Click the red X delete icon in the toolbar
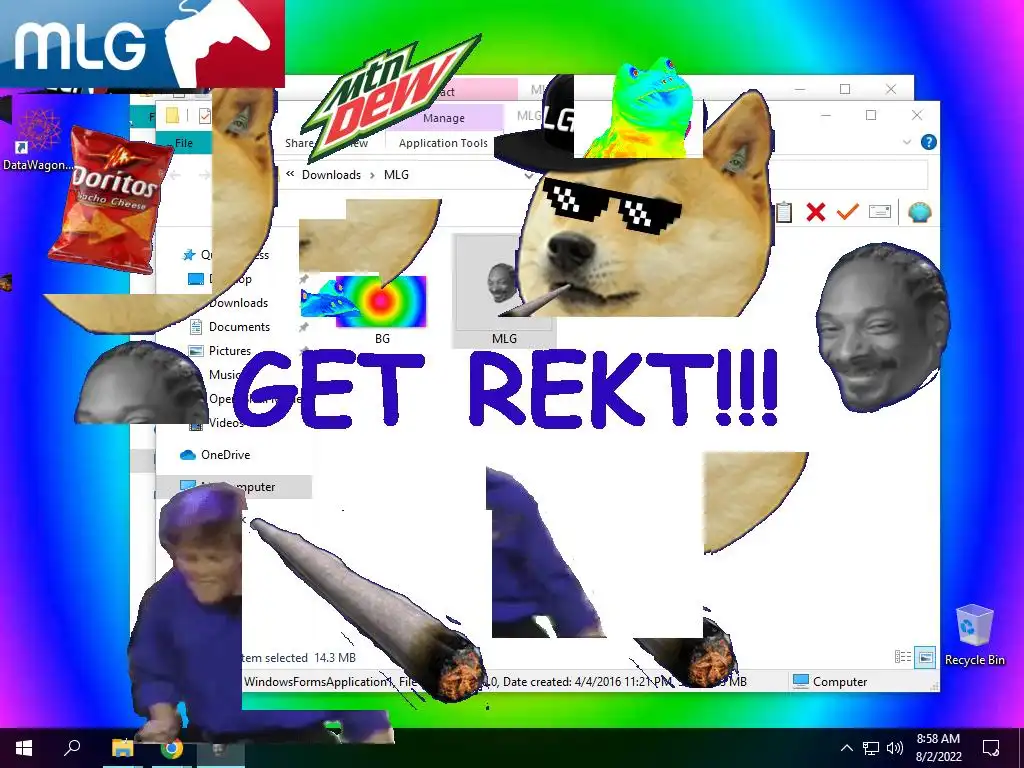Image resolution: width=1024 pixels, height=768 pixels. 816,212
